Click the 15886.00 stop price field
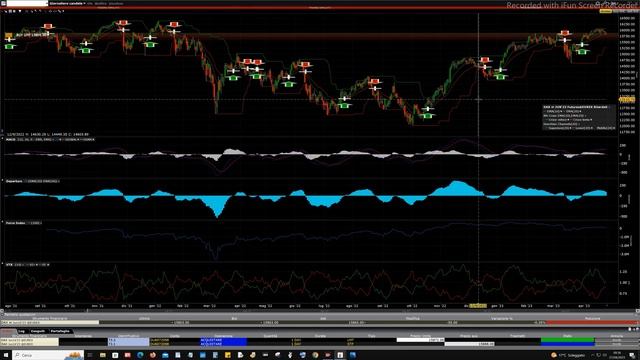640x360 pixels. (x=469, y=344)
